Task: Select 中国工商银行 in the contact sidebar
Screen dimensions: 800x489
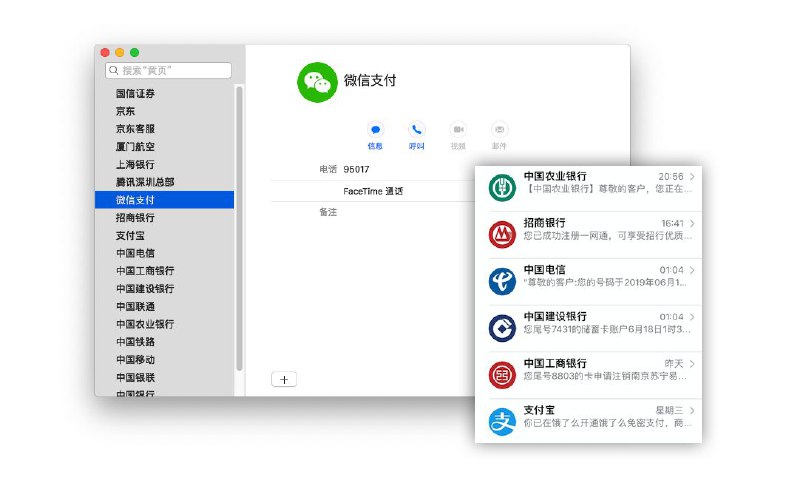Action: pyautogui.click(x=145, y=271)
